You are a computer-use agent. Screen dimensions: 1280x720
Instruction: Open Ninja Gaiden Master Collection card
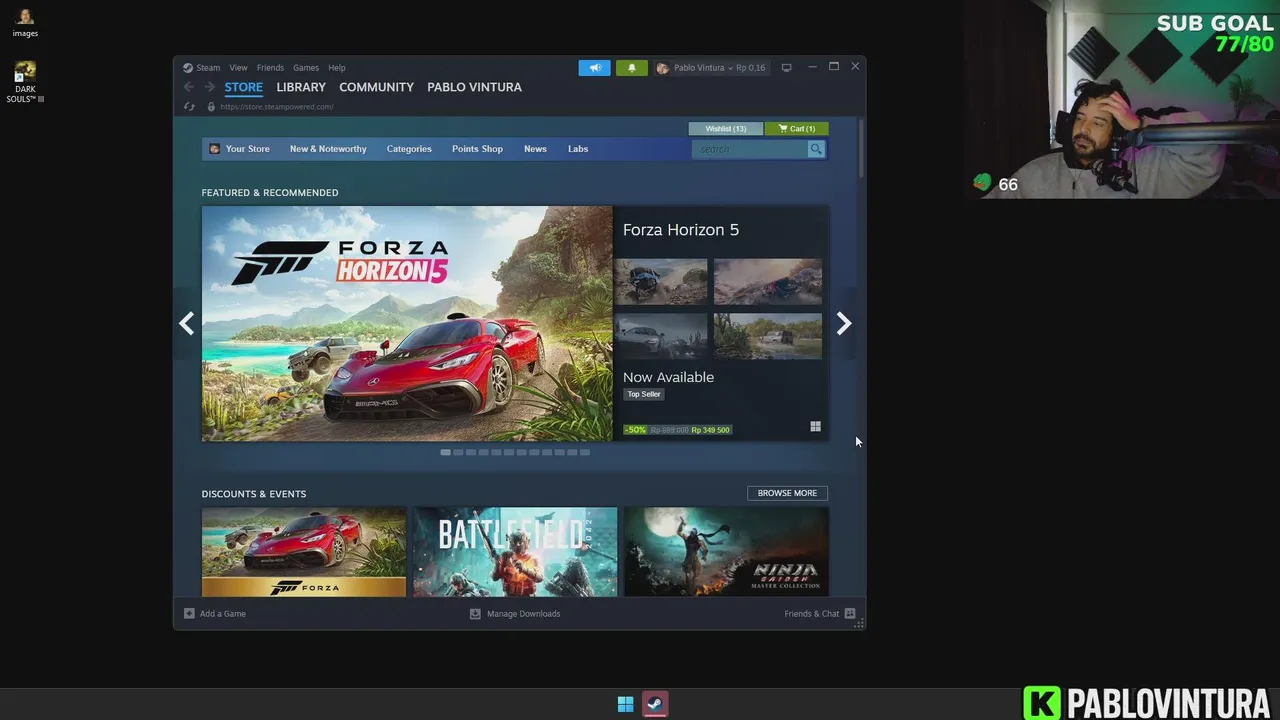(x=726, y=552)
